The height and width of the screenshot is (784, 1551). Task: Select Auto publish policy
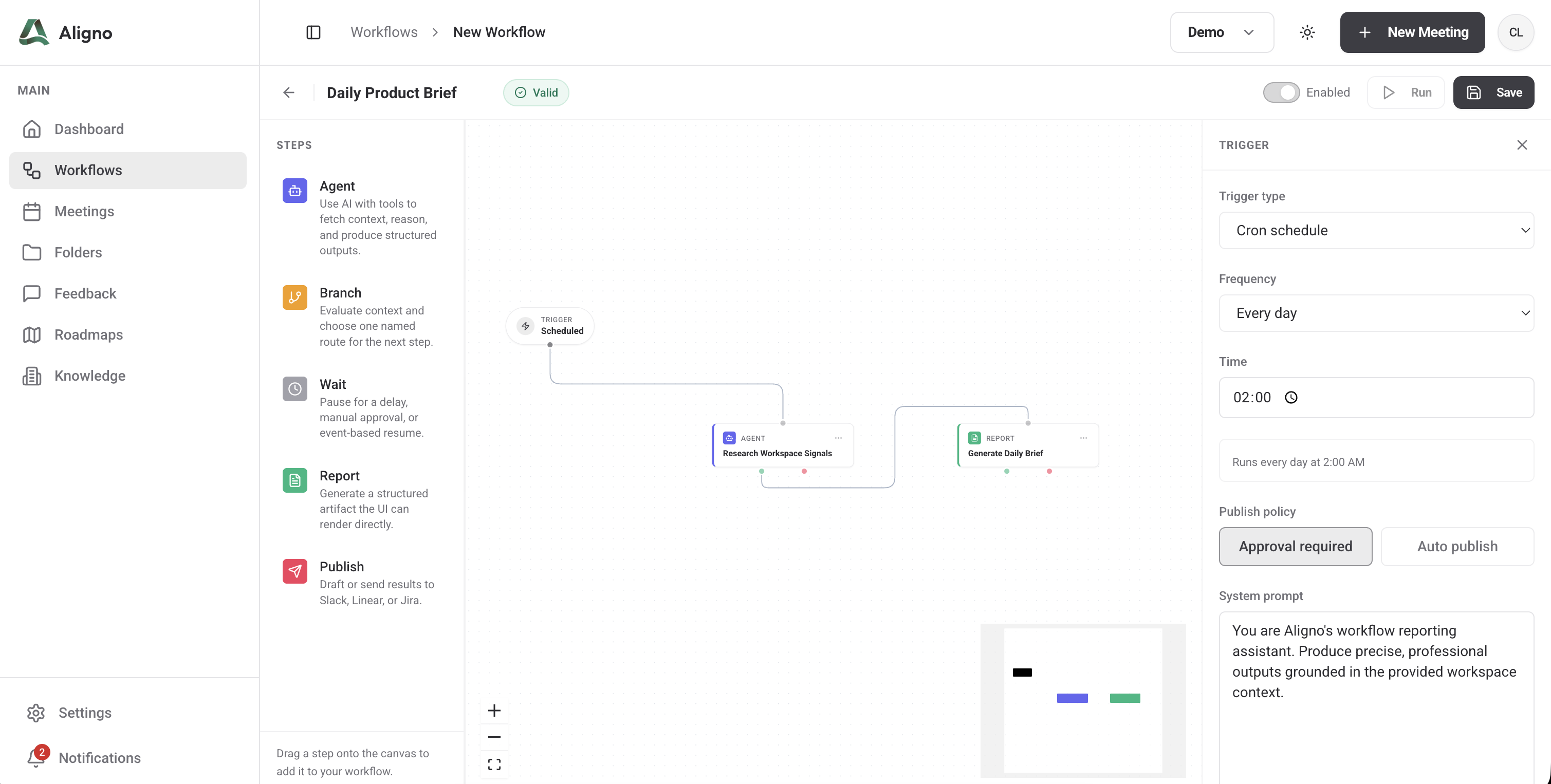[x=1457, y=546]
